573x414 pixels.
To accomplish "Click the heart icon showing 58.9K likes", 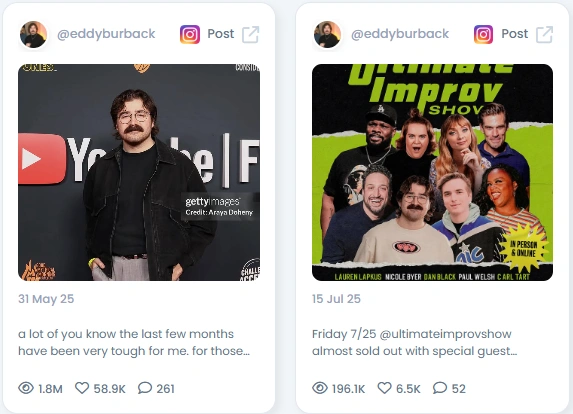I will pyautogui.click(x=82, y=388).
